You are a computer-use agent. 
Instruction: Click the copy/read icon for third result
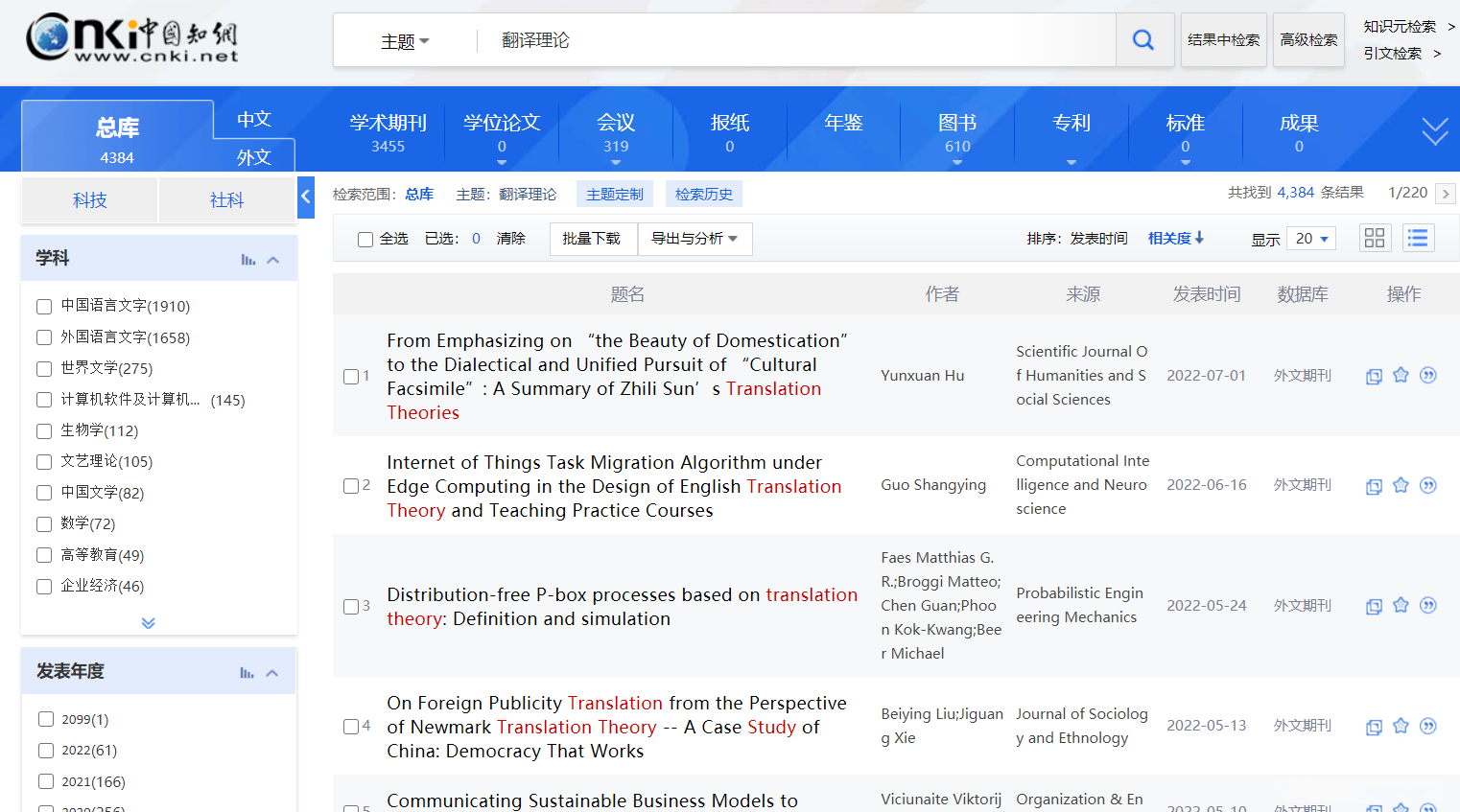[x=1374, y=606]
